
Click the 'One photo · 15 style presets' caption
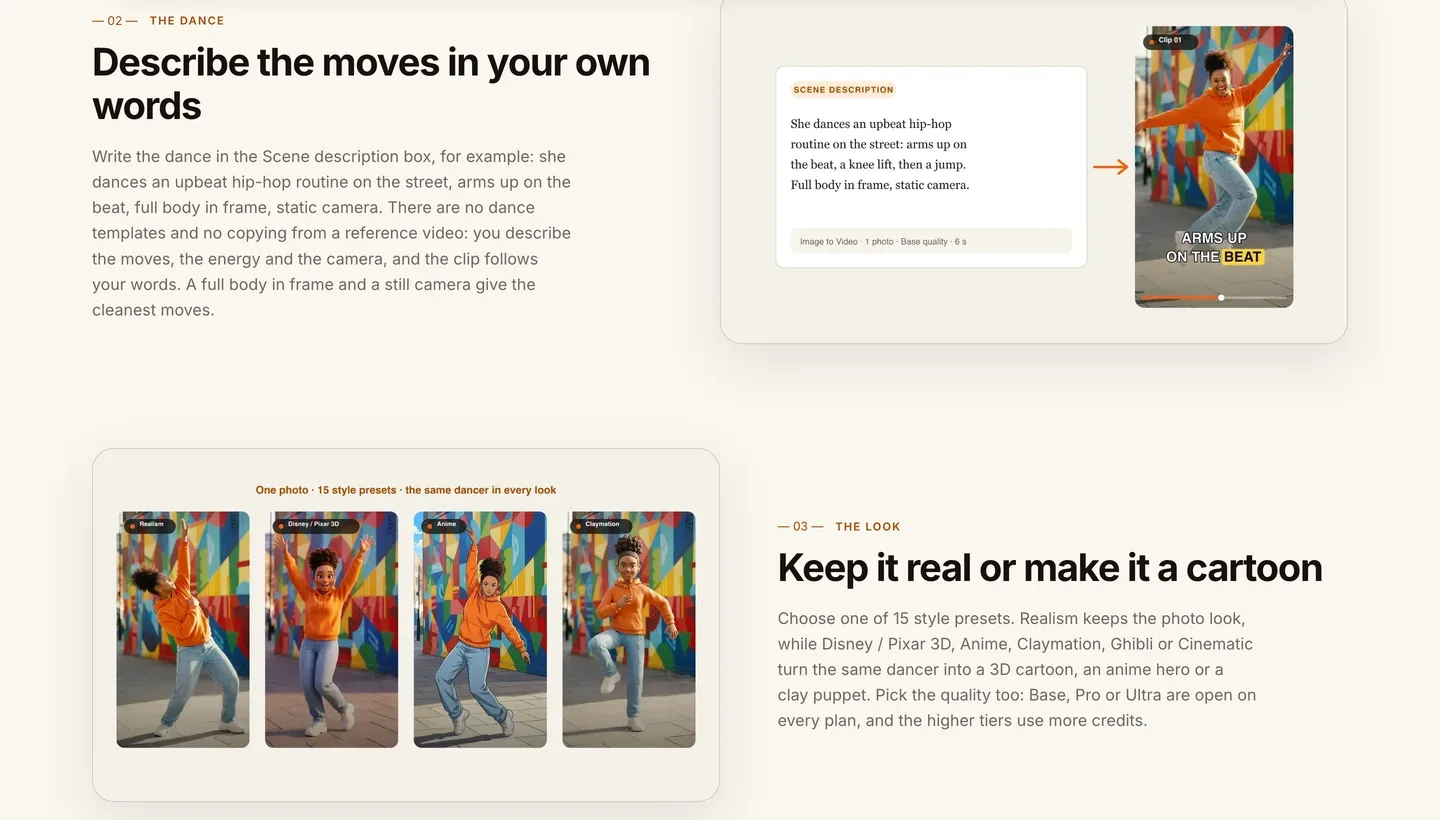pos(406,490)
